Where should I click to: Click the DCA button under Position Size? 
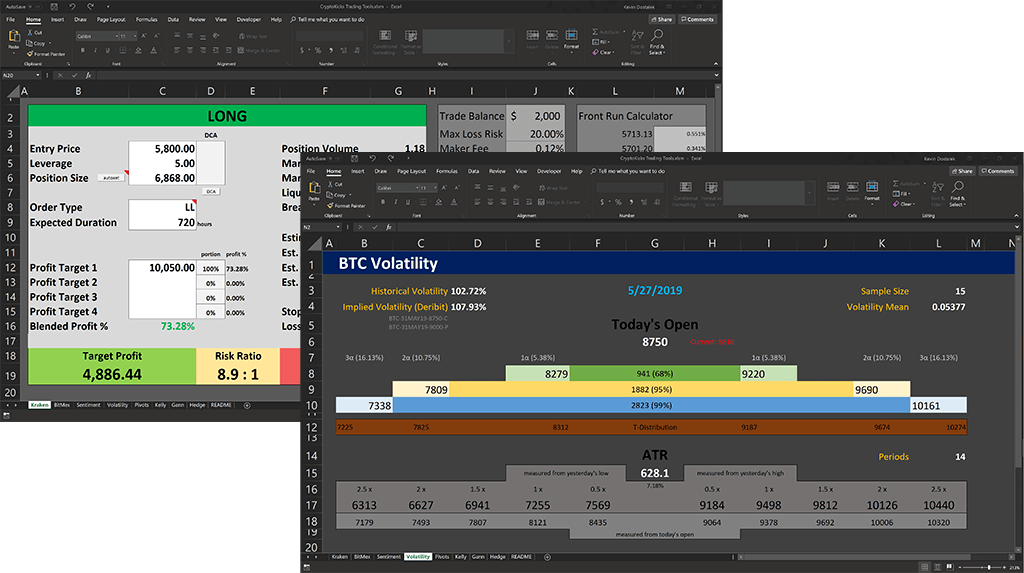(210, 191)
